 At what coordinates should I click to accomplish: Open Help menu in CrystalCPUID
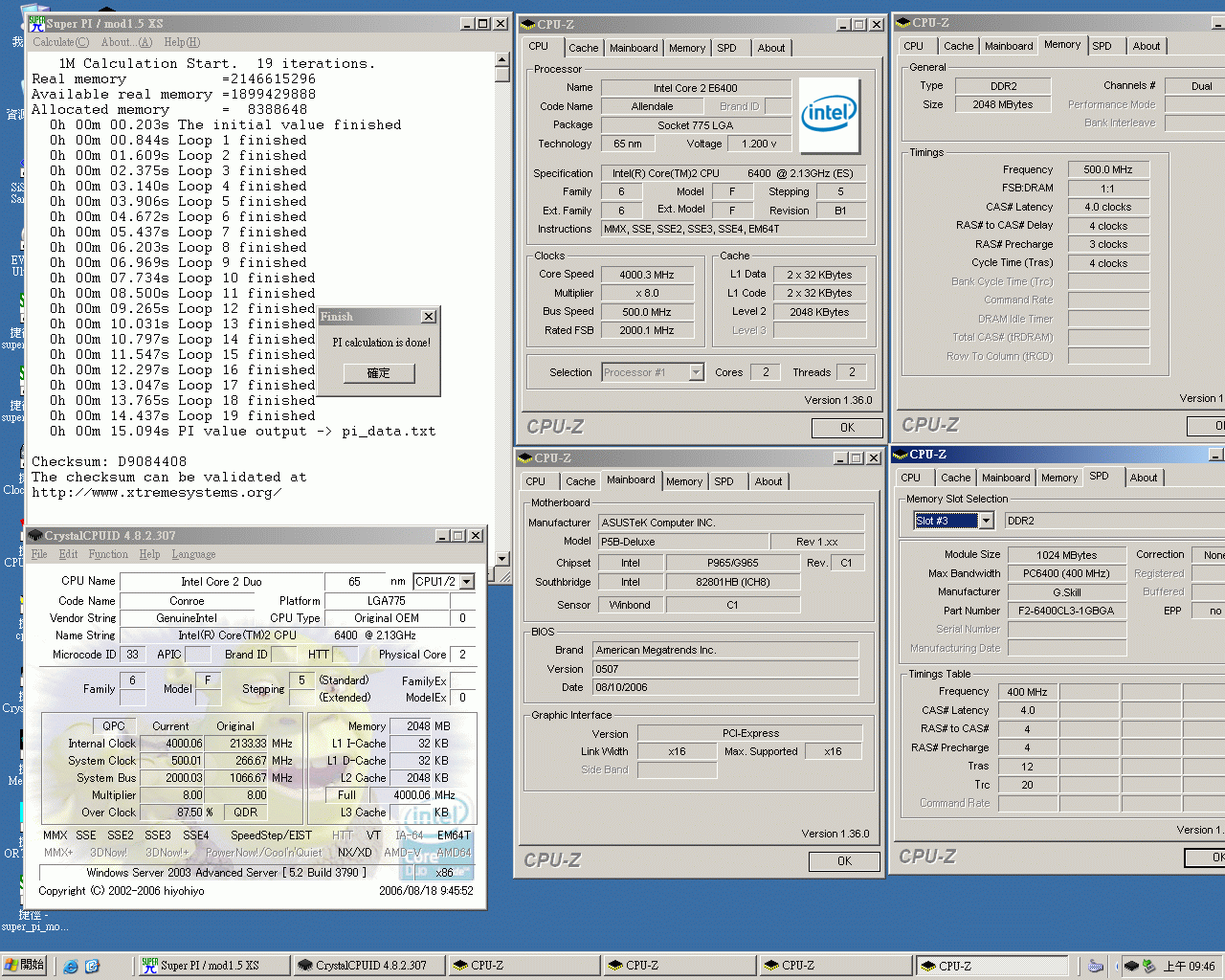click(149, 554)
